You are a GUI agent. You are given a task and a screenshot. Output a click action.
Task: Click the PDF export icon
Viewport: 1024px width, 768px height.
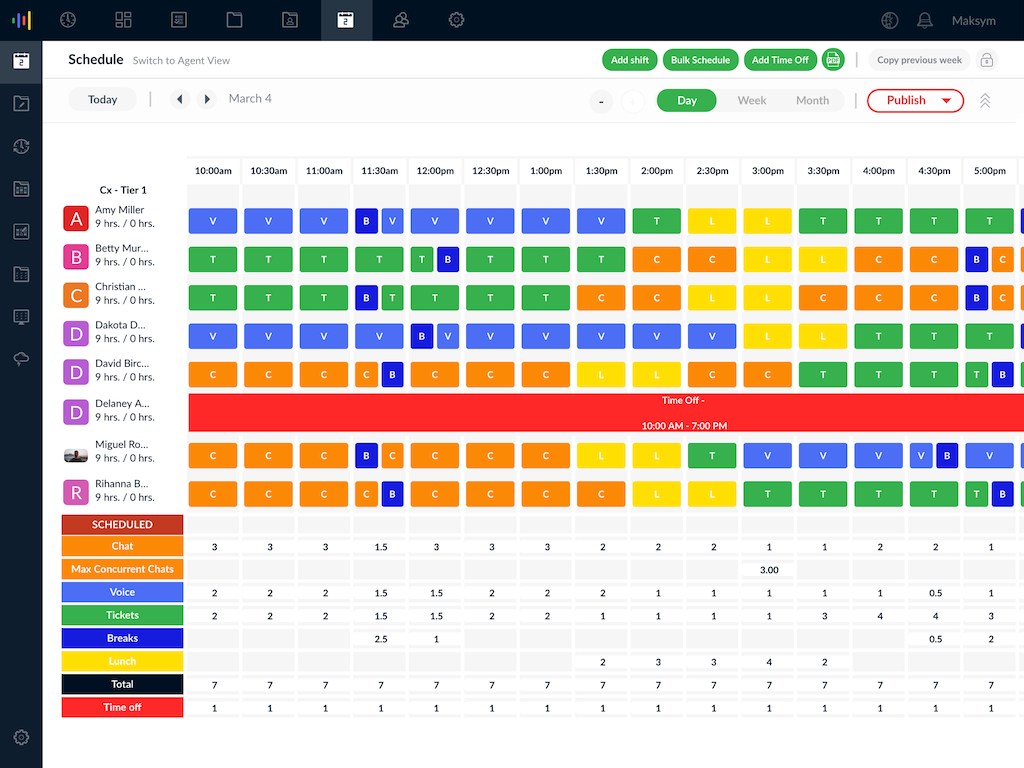tap(833, 60)
